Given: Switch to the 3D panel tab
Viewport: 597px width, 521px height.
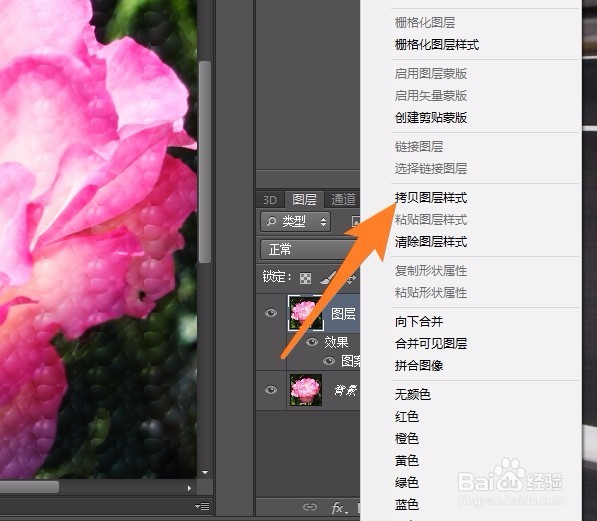Looking at the screenshot, I should [270, 200].
